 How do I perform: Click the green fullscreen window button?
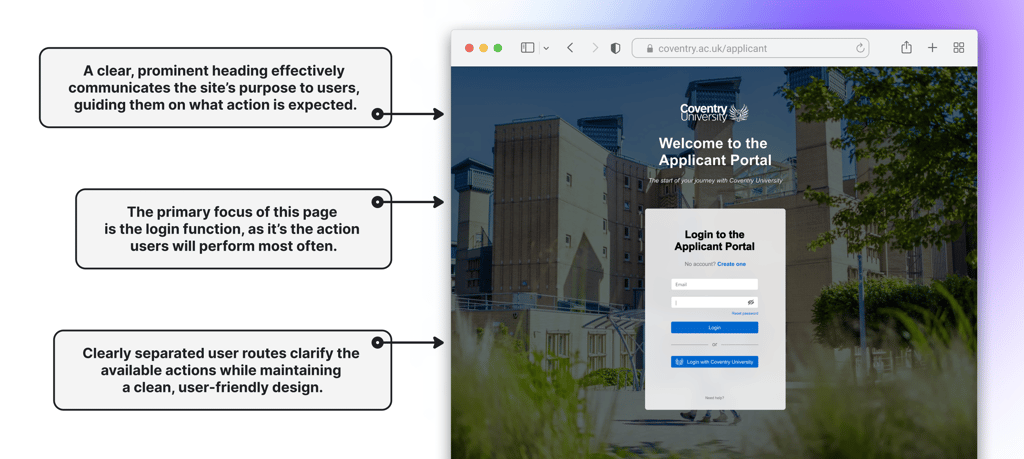(x=498, y=48)
